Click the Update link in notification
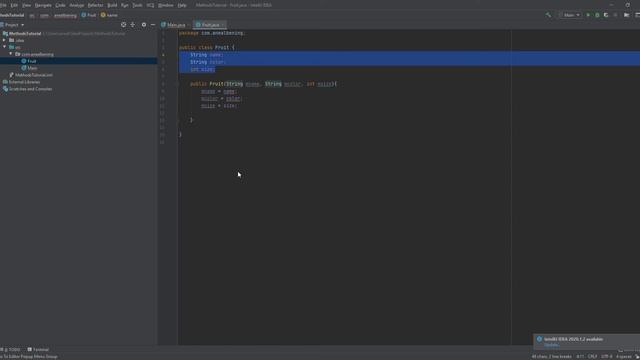The width and height of the screenshot is (640, 360). [x=551, y=345]
